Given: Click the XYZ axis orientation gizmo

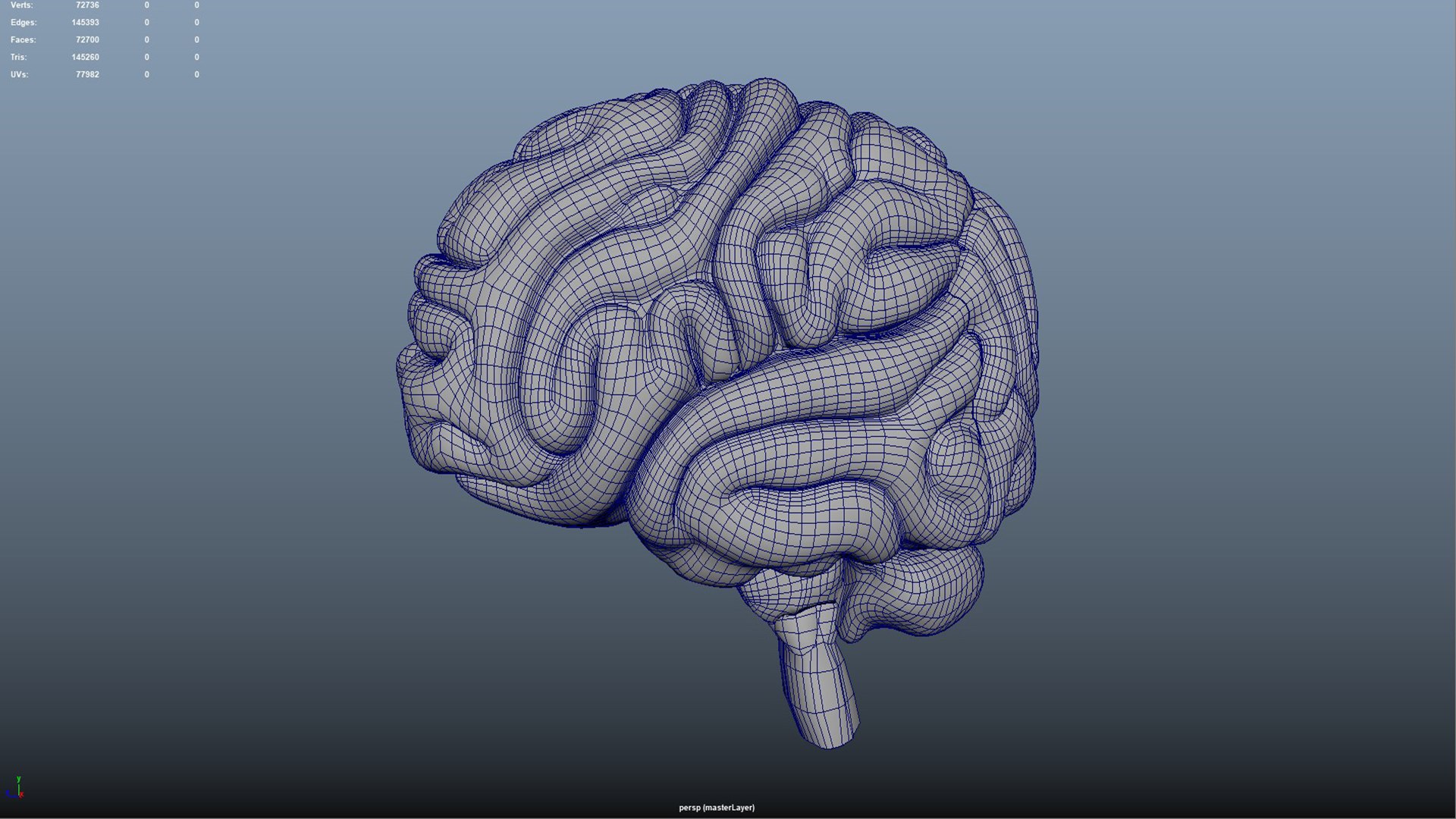Looking at the screenshot, I should tap(15, 789).
